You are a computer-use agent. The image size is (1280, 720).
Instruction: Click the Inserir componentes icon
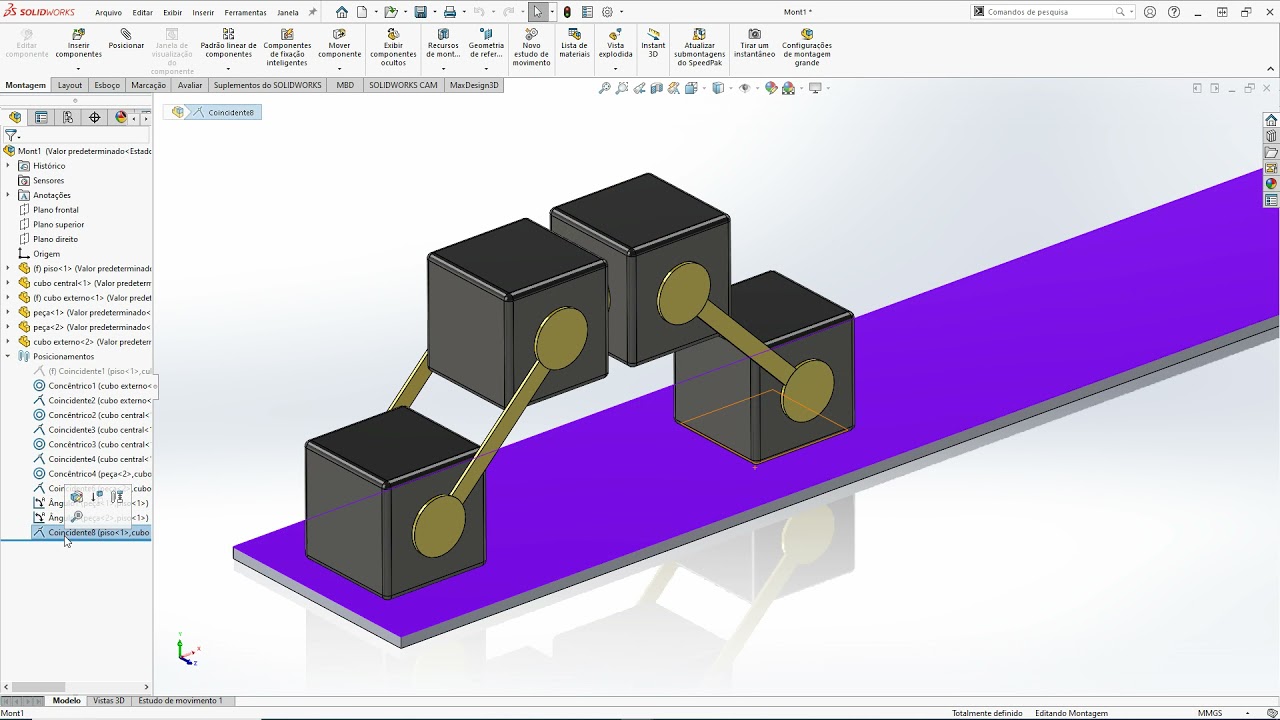[78, 34]
